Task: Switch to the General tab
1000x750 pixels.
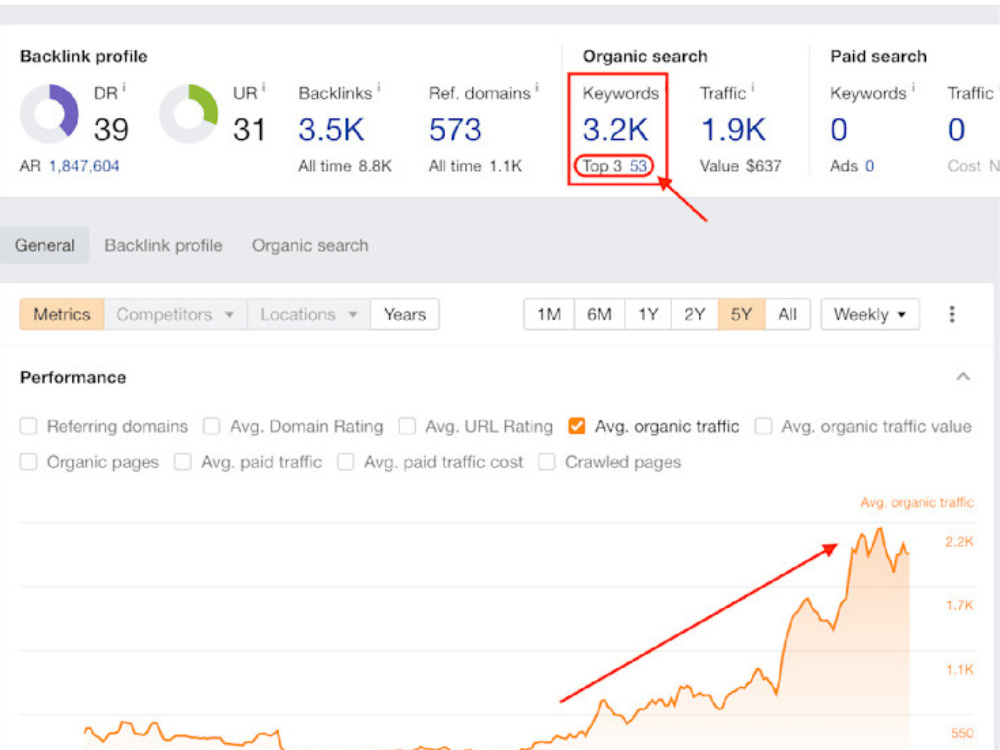Action: pos(45,246)
